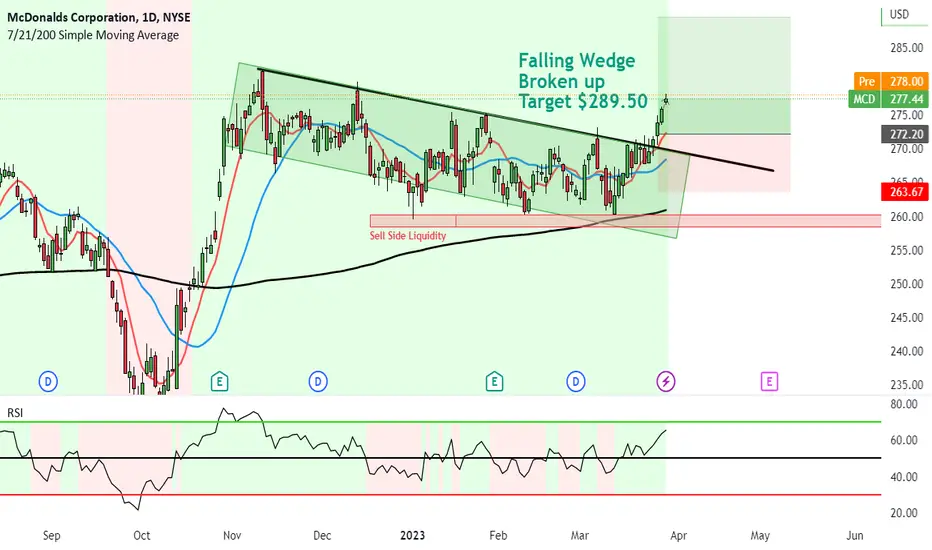The image size is (932, 550).
Task: Click the Apr label on the time axis
Action: [x=679, y=536]
